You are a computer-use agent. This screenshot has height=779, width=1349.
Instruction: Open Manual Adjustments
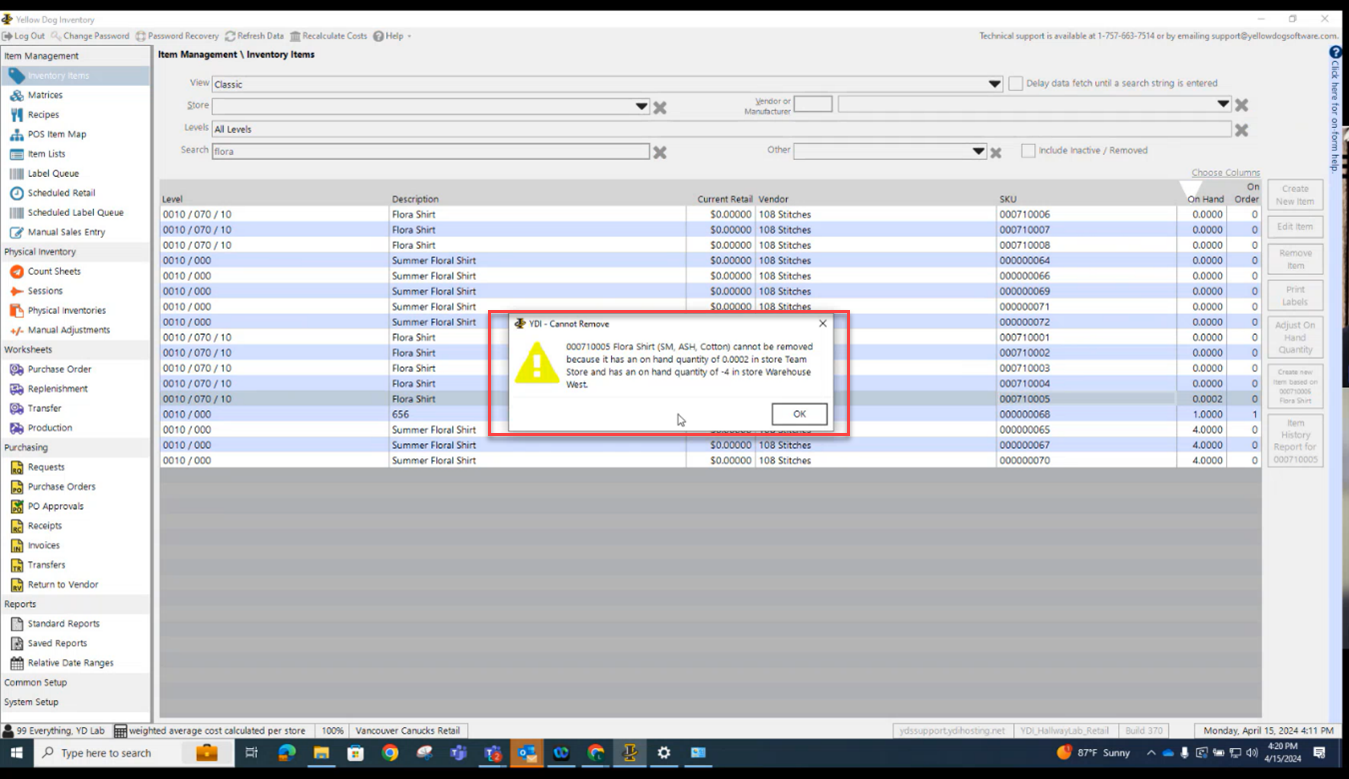(x=68, y=330)
